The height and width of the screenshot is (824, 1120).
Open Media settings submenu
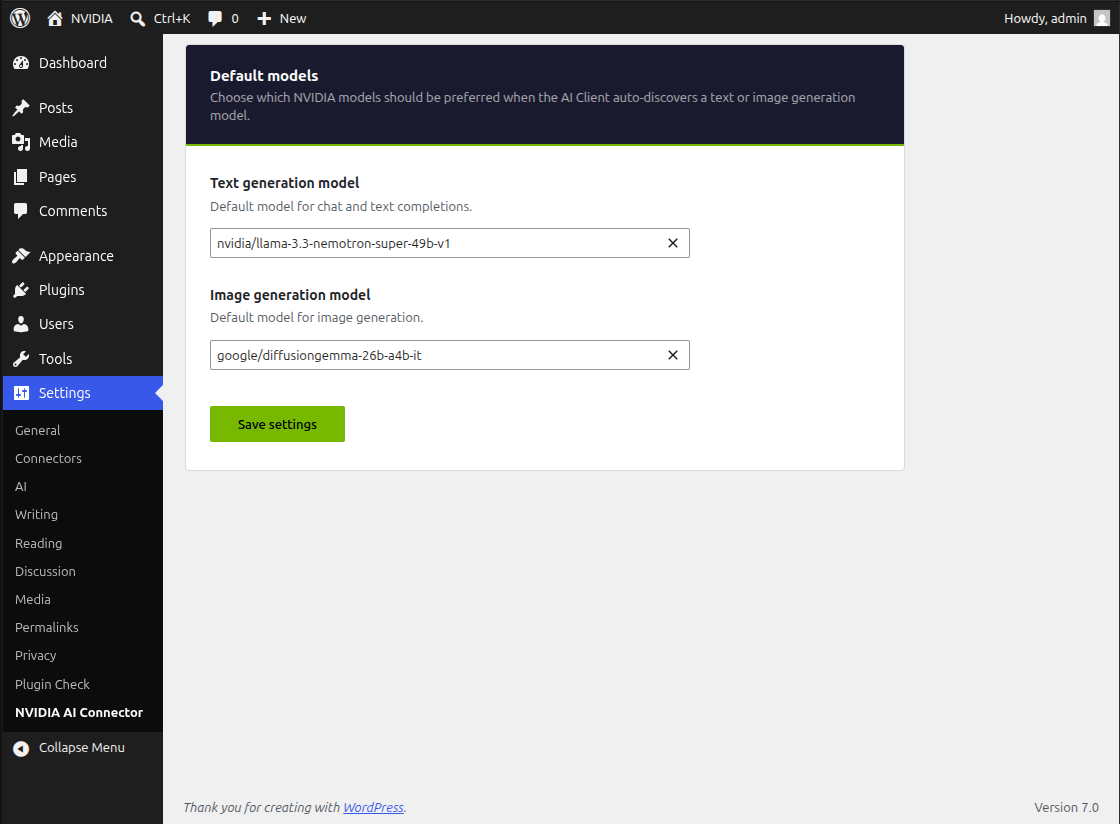(33, 599)
